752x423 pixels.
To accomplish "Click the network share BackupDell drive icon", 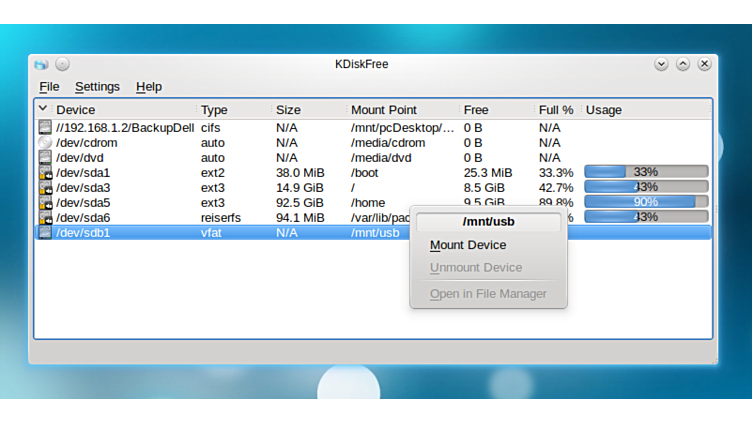I will (x=44, y=128).
